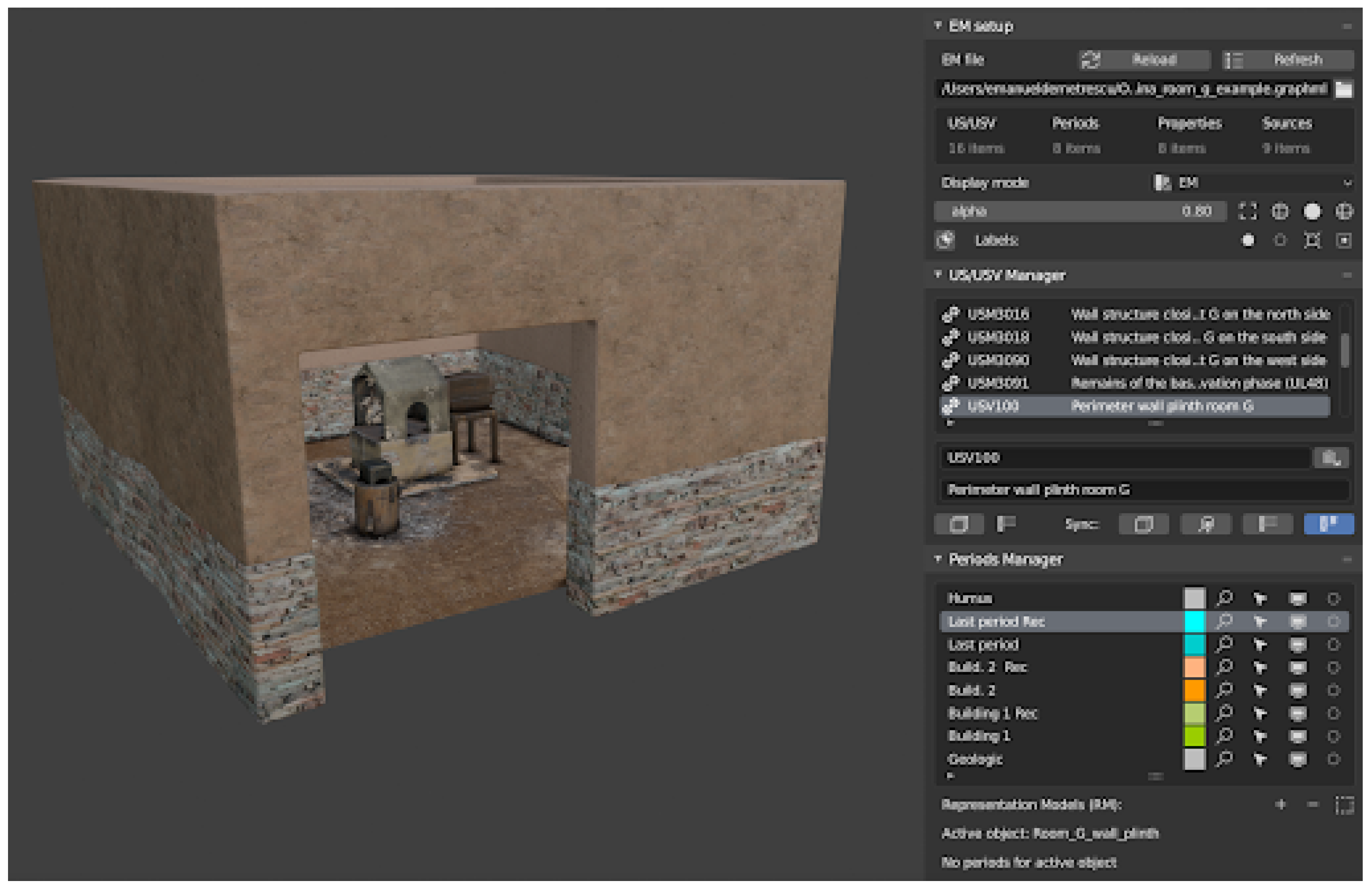Click the minus icon beside Representation Models

(1312, 804)
